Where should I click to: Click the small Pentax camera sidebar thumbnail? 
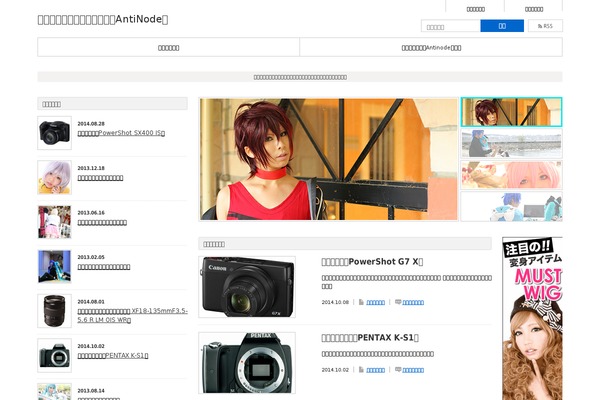point(54,355)
